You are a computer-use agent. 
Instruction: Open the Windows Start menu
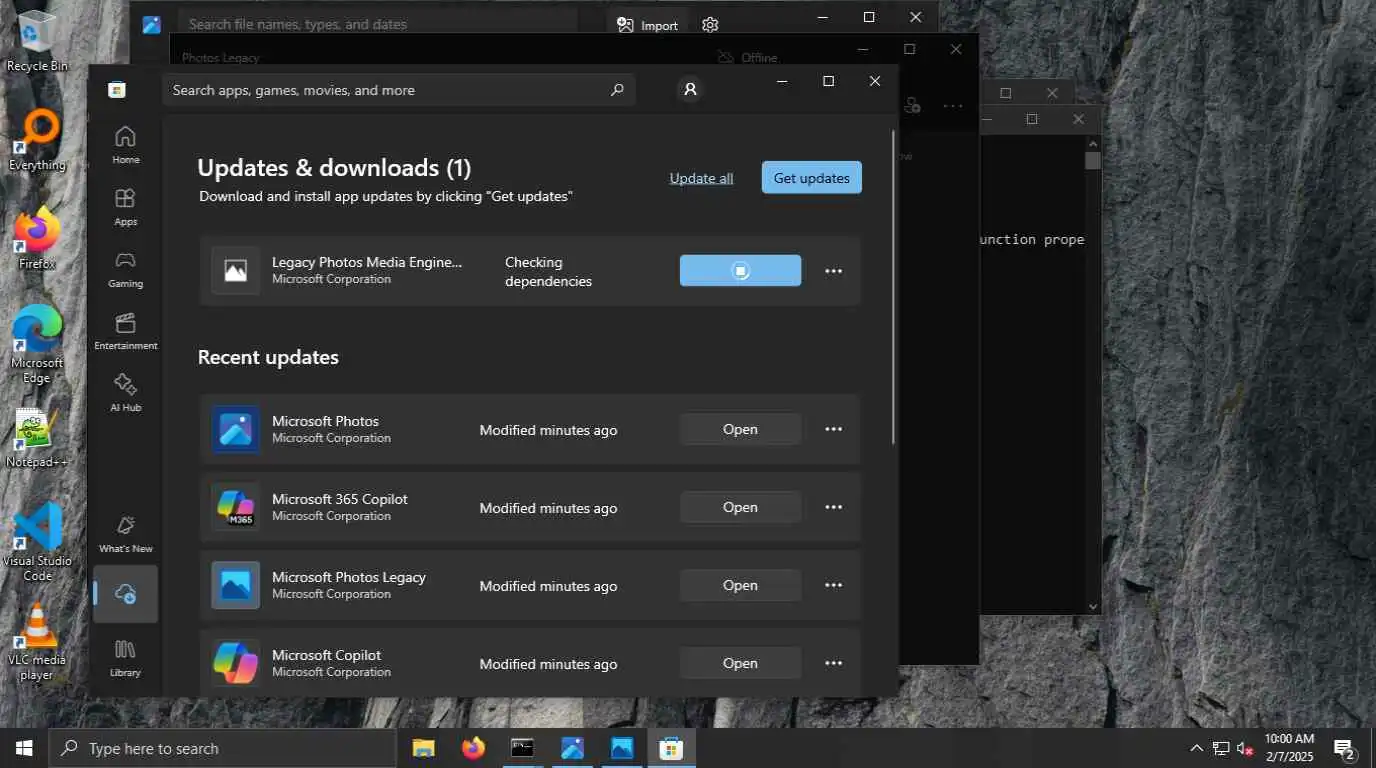pos(24,748)
